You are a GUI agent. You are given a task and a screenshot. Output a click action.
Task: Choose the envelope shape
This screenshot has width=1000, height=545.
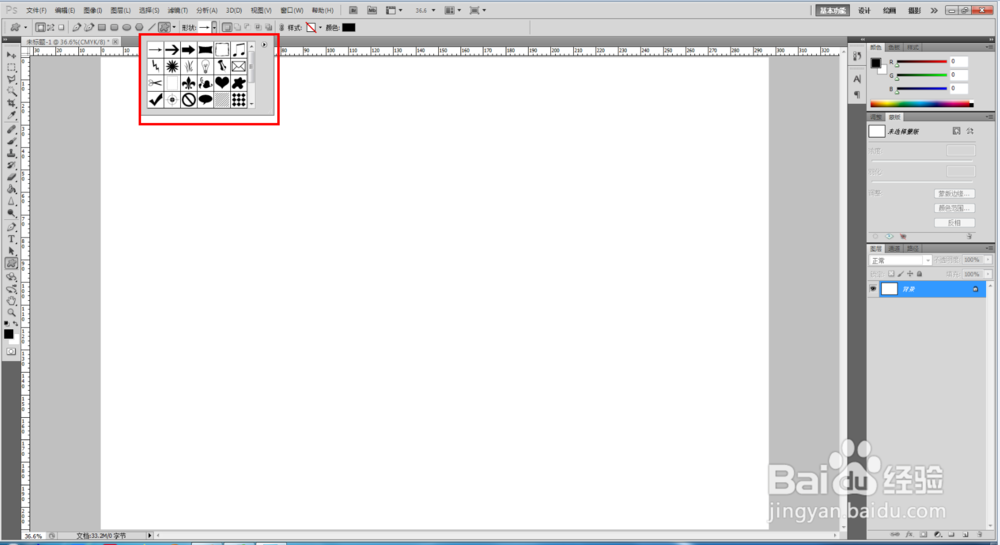[239, 66]
